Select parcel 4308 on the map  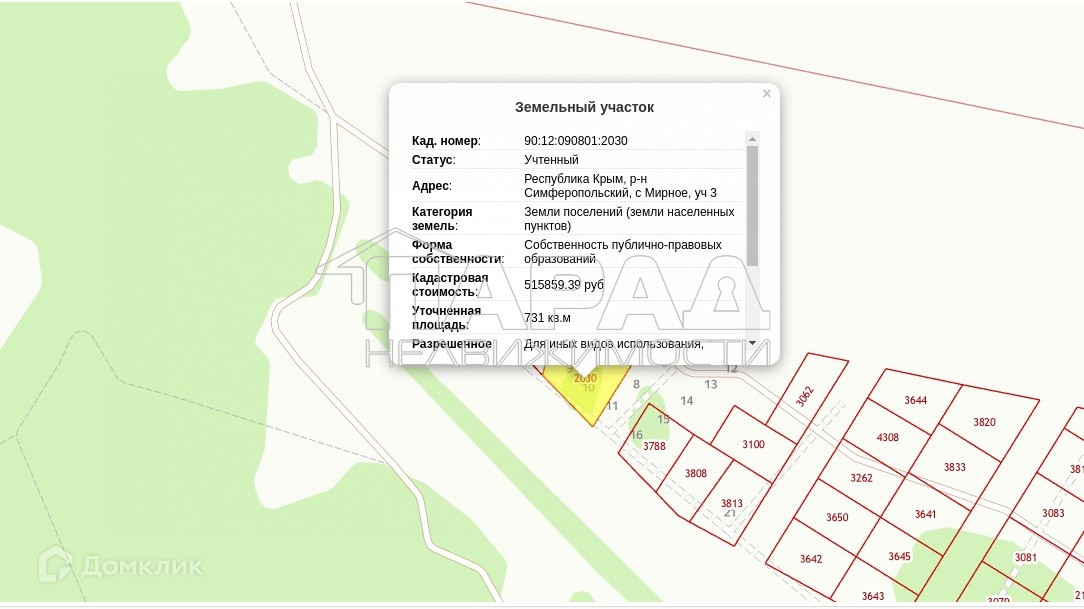[888, 438]
